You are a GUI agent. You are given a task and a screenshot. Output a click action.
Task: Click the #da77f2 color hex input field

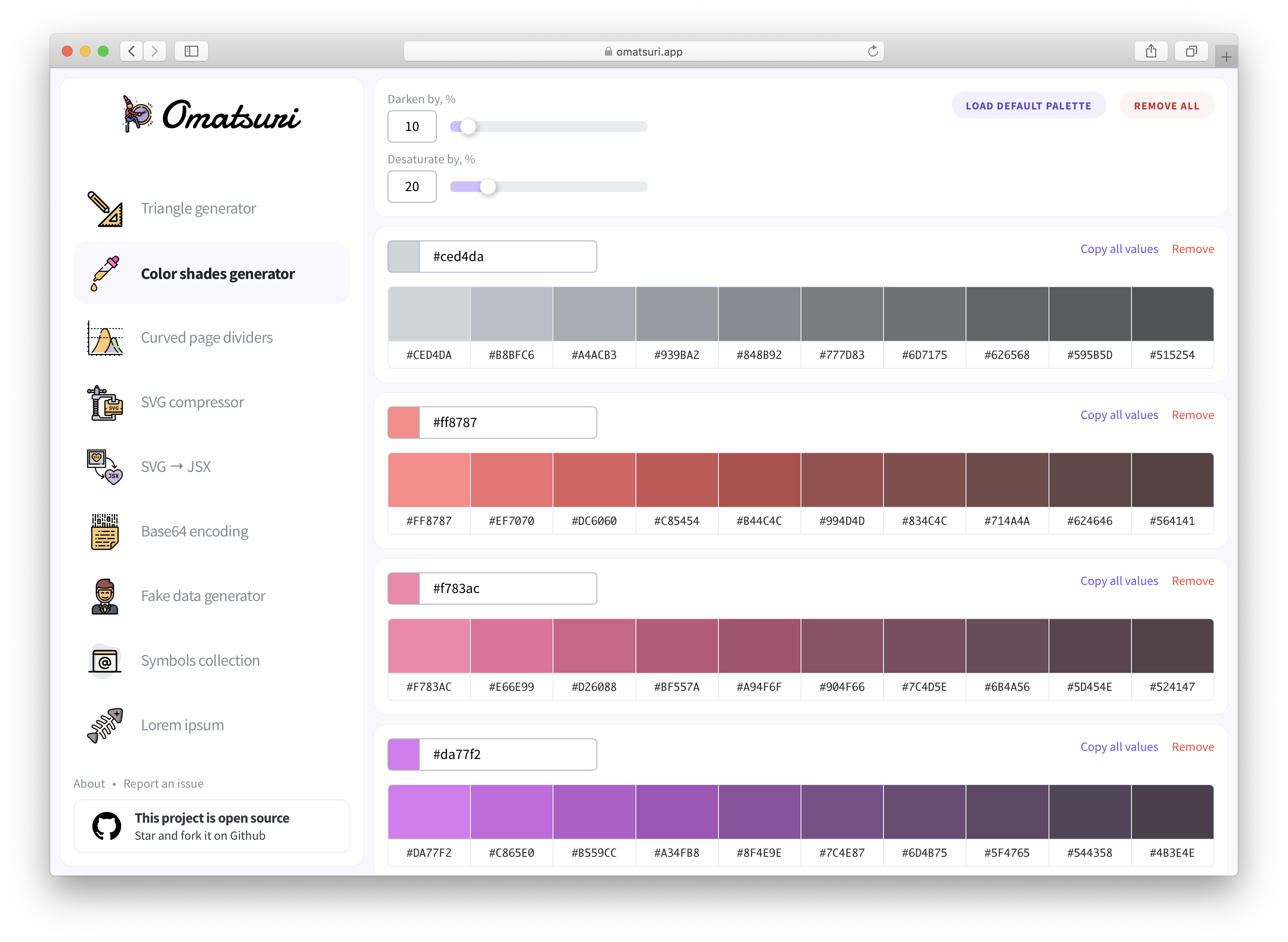(508, 754)
